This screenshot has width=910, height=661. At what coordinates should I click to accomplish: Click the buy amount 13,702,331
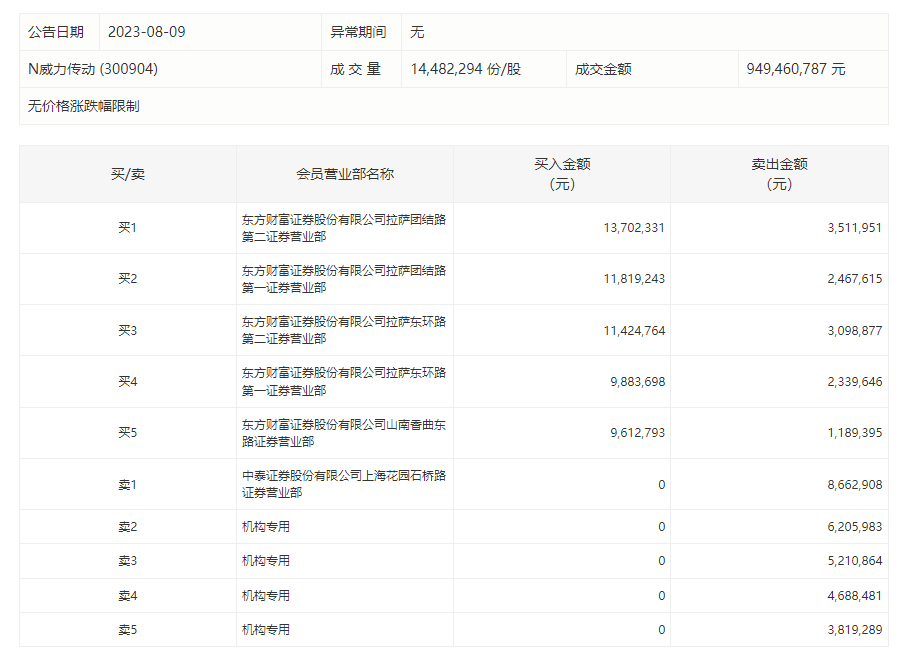[x=634, y=228]
